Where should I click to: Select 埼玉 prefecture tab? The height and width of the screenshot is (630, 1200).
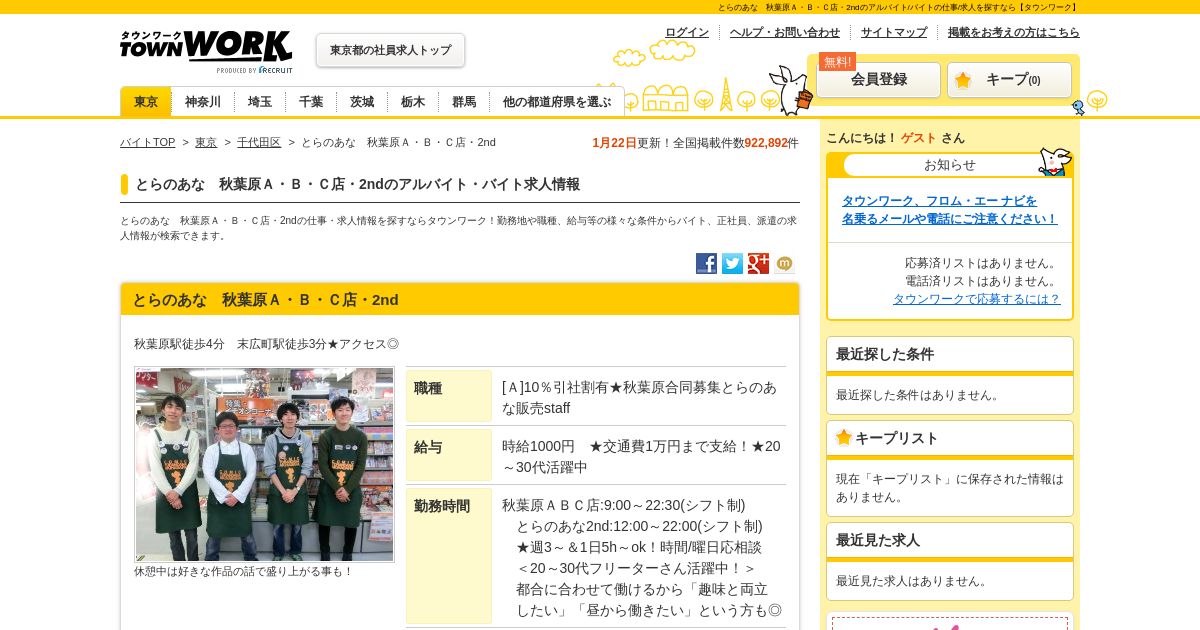260,101
